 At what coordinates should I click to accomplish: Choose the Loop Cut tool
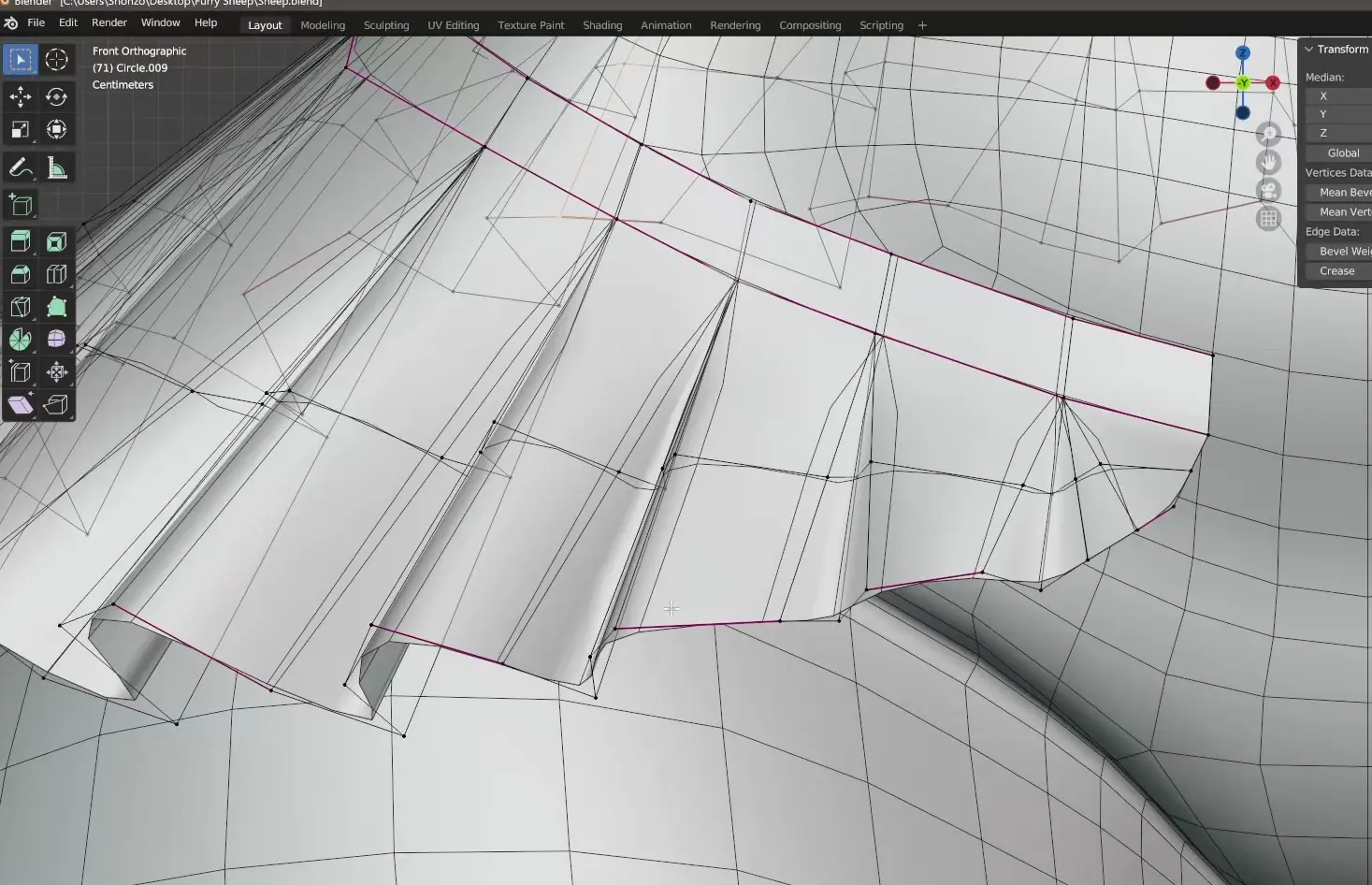(x=56, y=274)
